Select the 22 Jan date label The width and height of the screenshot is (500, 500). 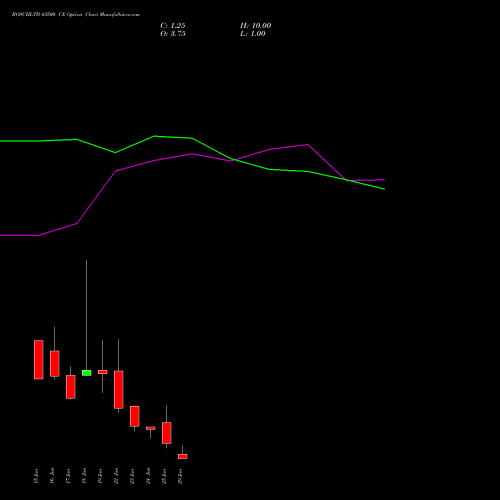[116, 476]
